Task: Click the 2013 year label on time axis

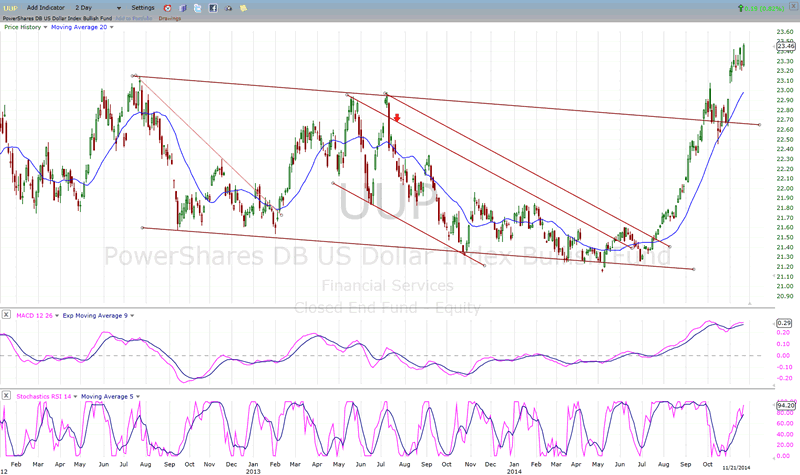Action: [x=253, y=471]
